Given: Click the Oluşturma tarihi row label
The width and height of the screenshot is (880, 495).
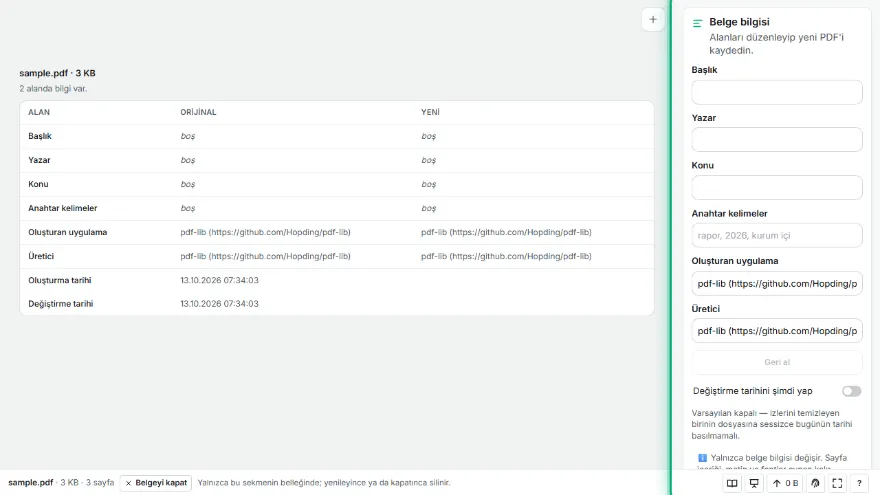Looking at the screenshot, I should (x=59, y=280).
